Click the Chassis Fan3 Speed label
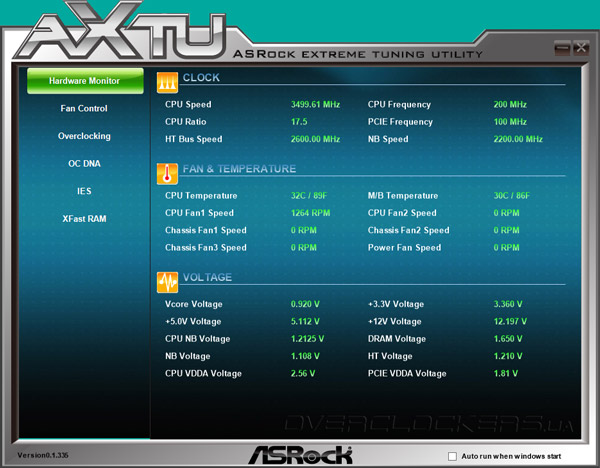Screen dimensions: 600x468 (x=205, y=248)
